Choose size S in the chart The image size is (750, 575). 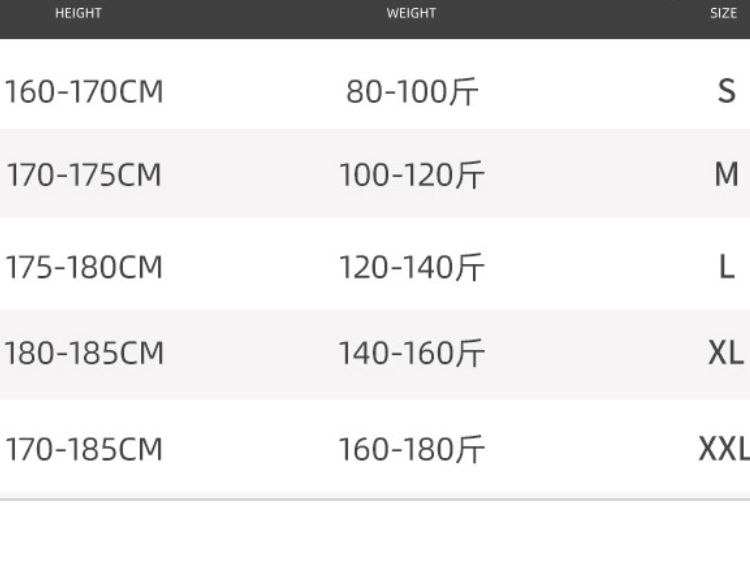(727, 92)
